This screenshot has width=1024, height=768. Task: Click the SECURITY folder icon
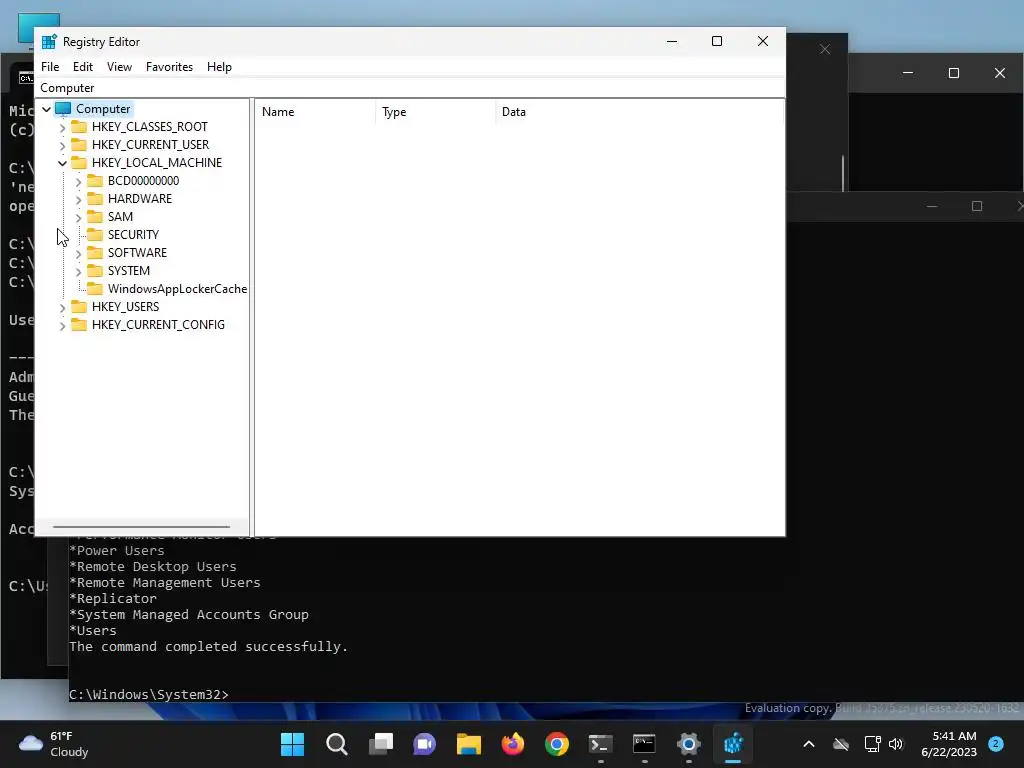pyautogui.click(x=95, y=234)
